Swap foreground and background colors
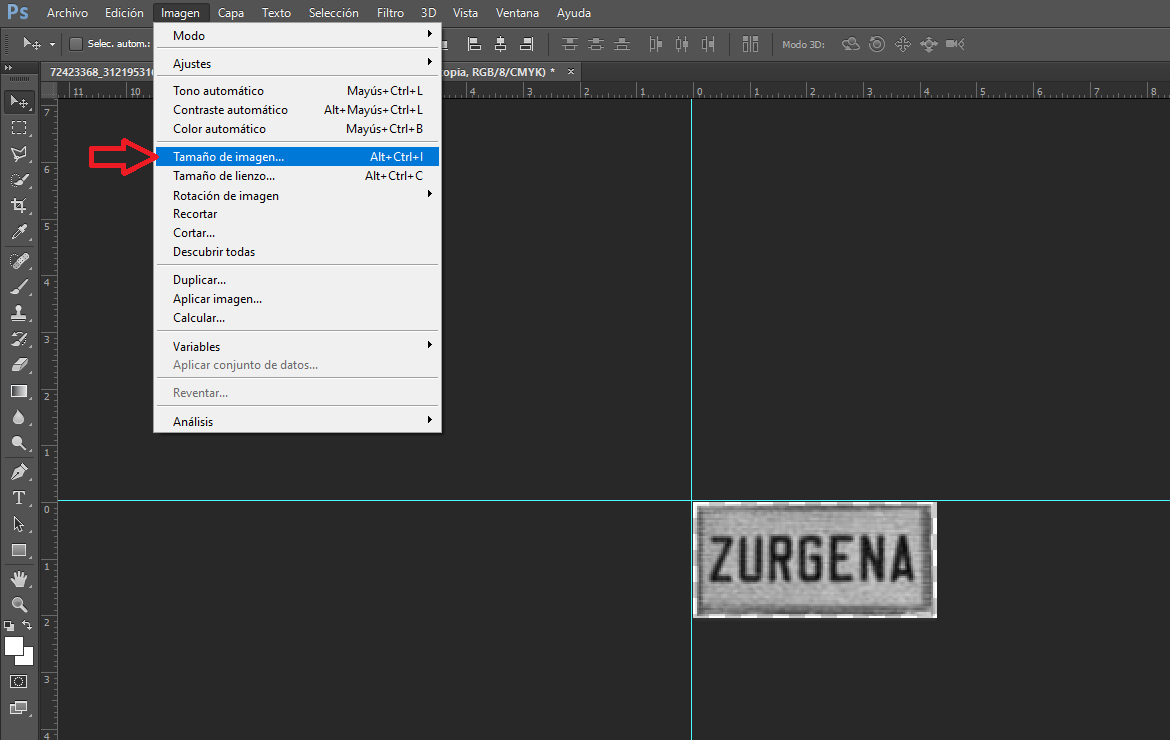1170x740 pixels. tap(27, 625)
